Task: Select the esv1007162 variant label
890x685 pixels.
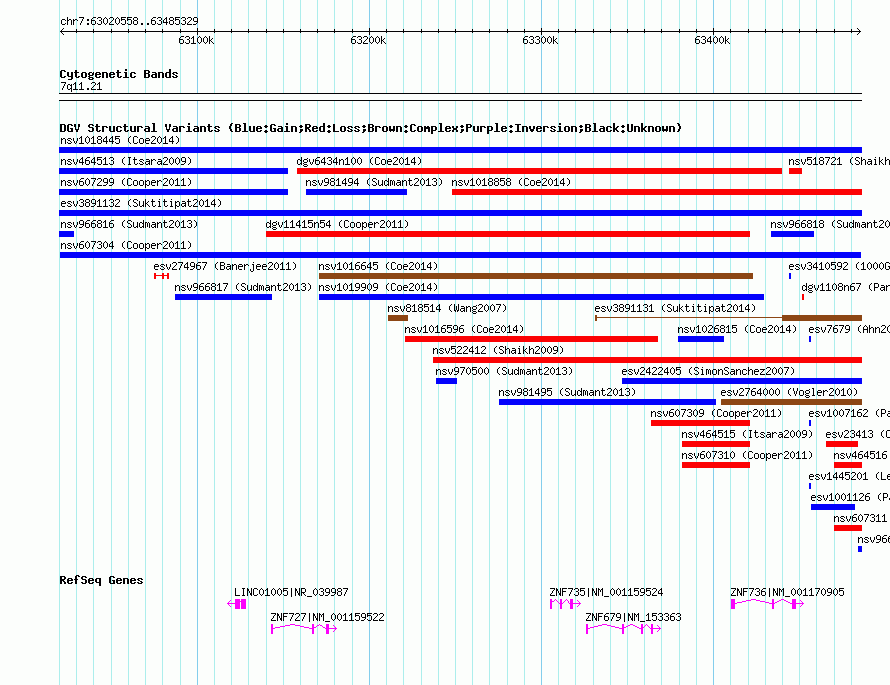Action: click(x=849, y=413)
